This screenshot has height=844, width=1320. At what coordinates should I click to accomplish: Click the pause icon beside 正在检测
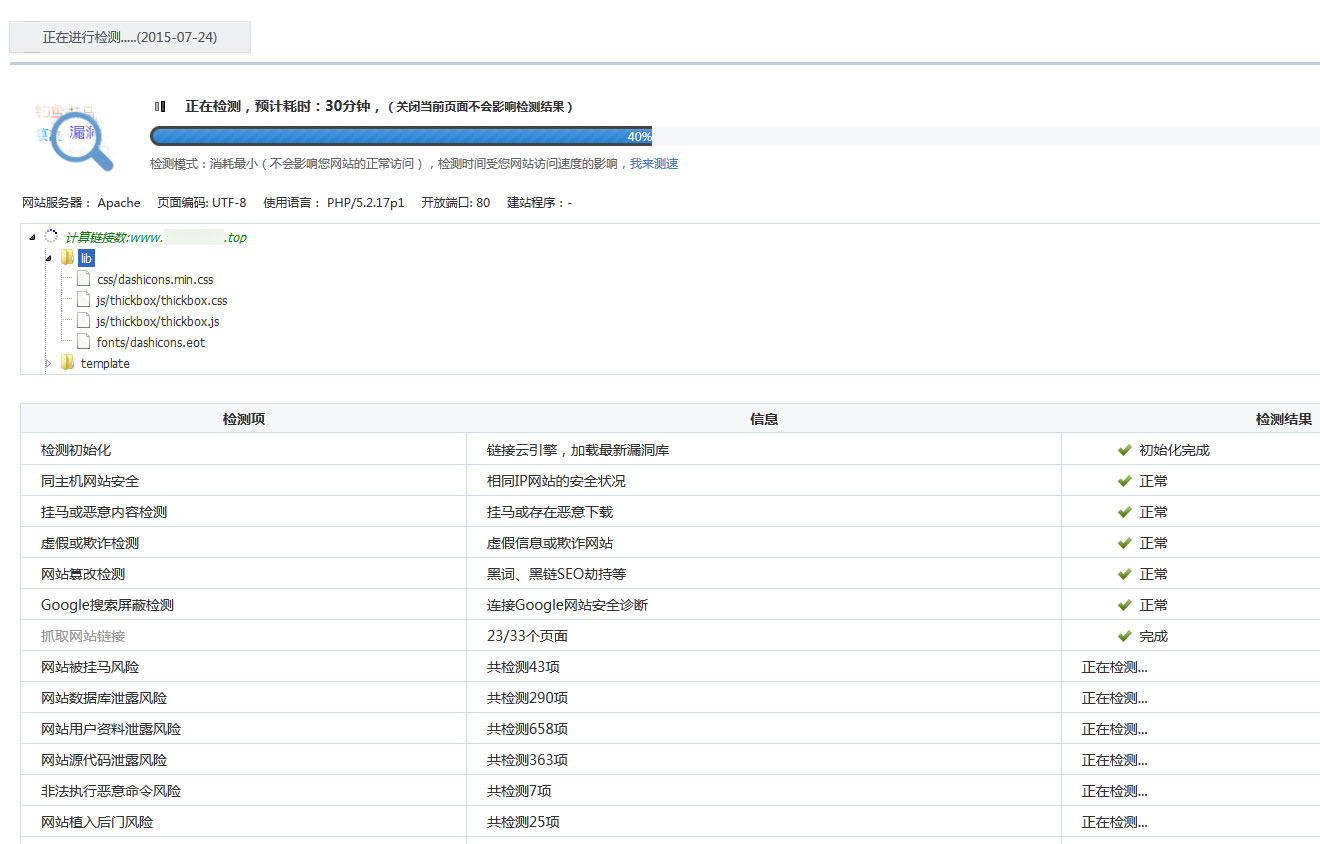click(x=160, y=106)
